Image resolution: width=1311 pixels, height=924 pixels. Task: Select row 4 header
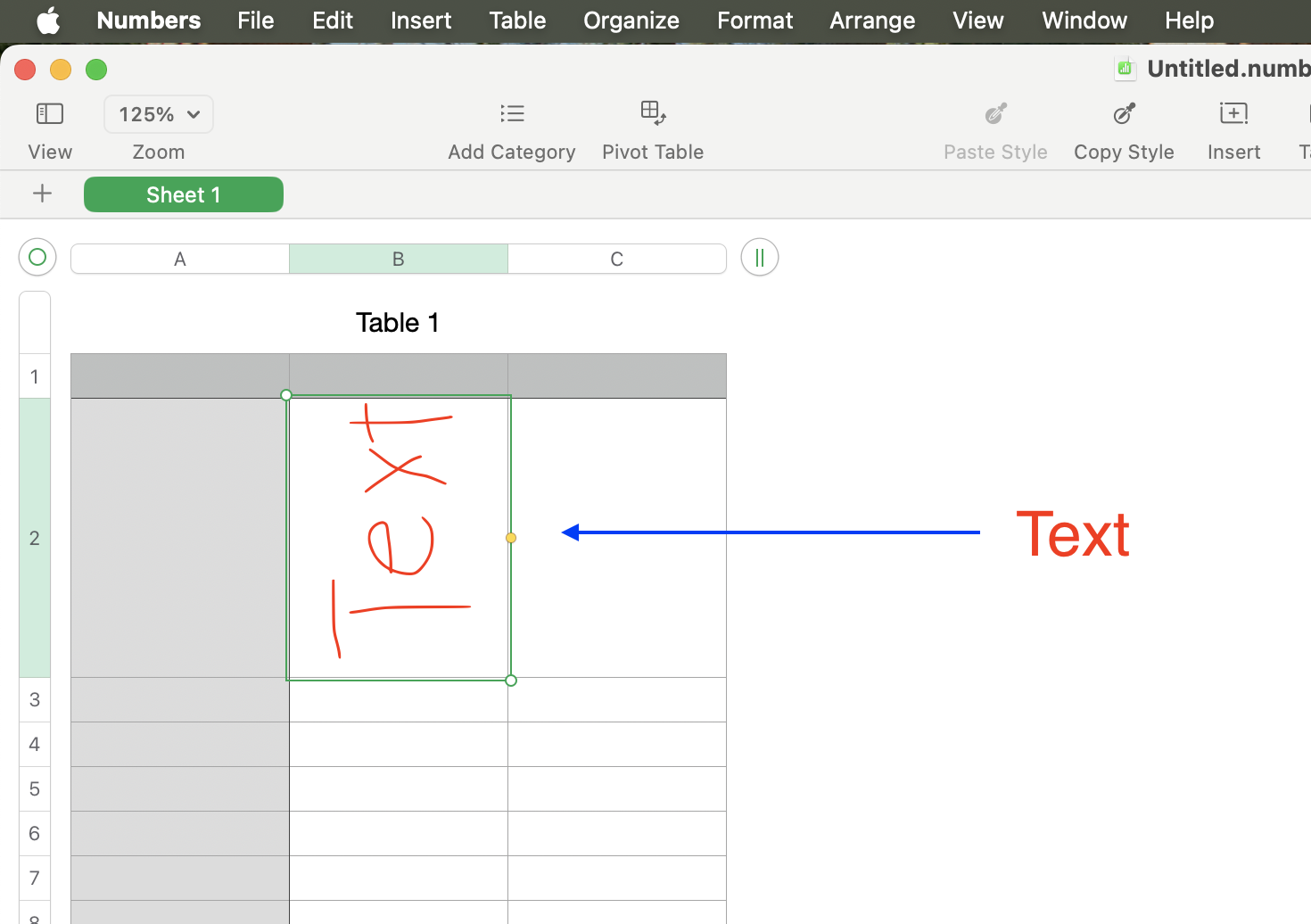35,744
